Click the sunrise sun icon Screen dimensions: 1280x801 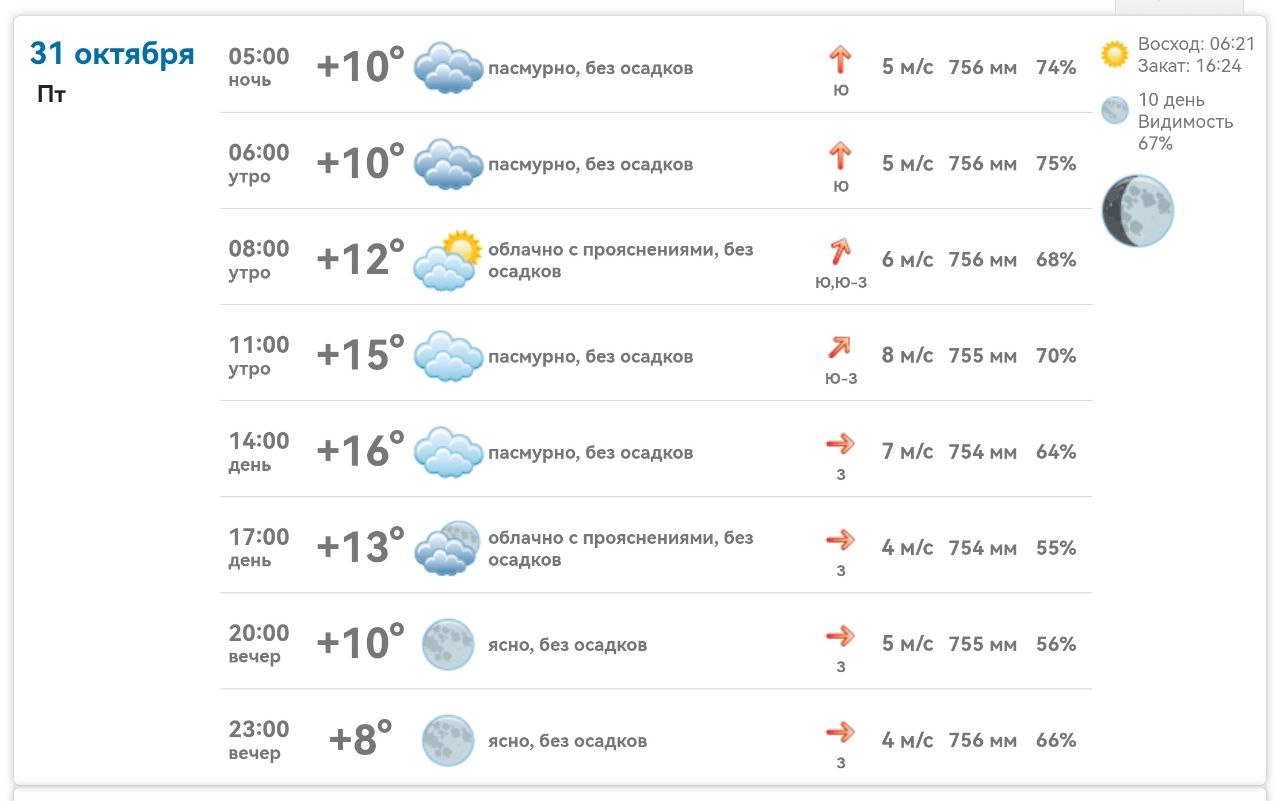1114,54
